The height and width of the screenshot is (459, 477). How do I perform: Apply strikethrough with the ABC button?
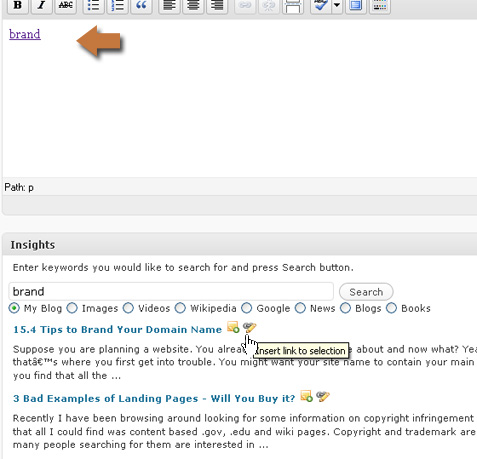click(65, 6)
